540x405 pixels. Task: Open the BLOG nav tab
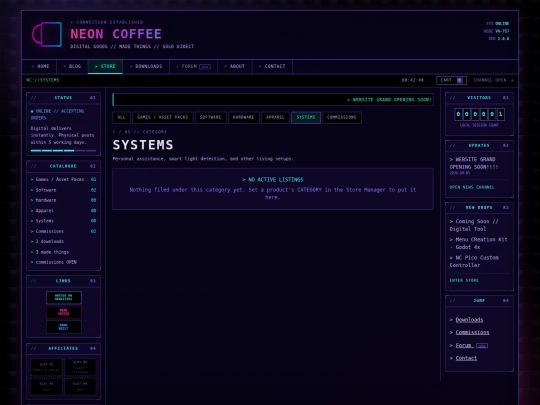point(72,66)
